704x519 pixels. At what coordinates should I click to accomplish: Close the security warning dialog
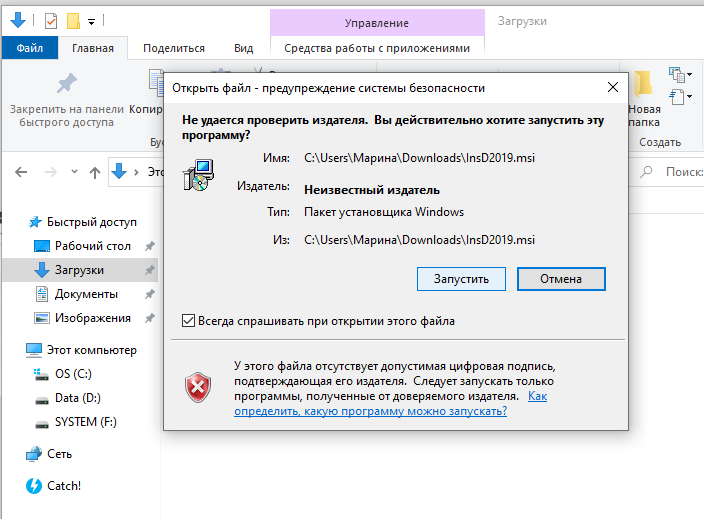click(613, 87)
